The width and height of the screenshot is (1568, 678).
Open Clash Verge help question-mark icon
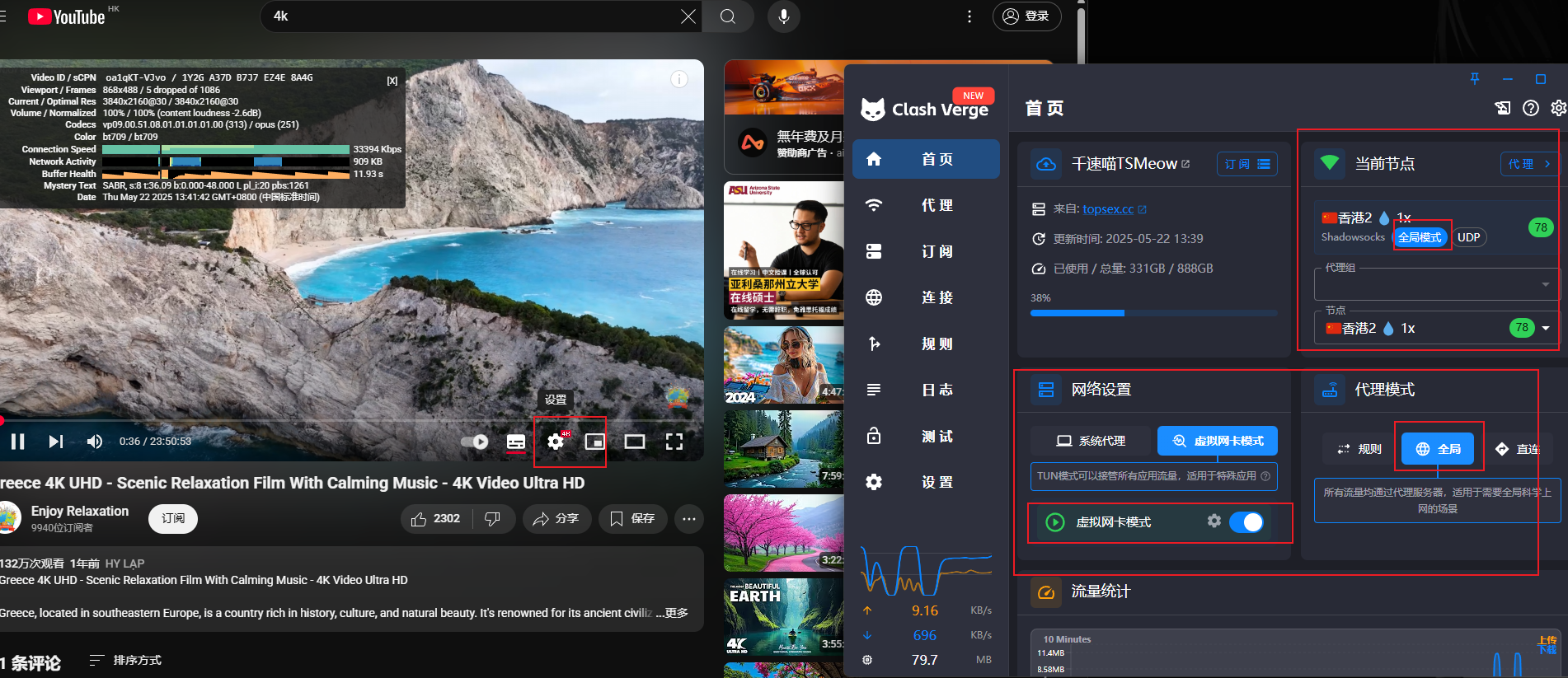pos(1531,108)
